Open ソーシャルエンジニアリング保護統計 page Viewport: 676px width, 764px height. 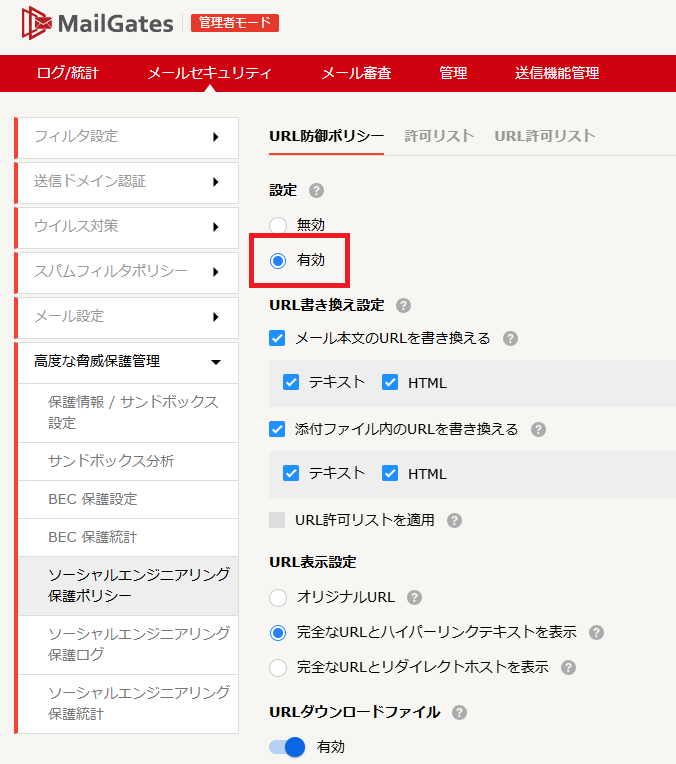128,704
